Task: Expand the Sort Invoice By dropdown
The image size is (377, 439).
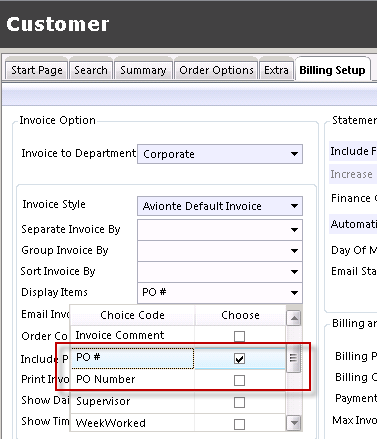Action: tap(294, 272)
